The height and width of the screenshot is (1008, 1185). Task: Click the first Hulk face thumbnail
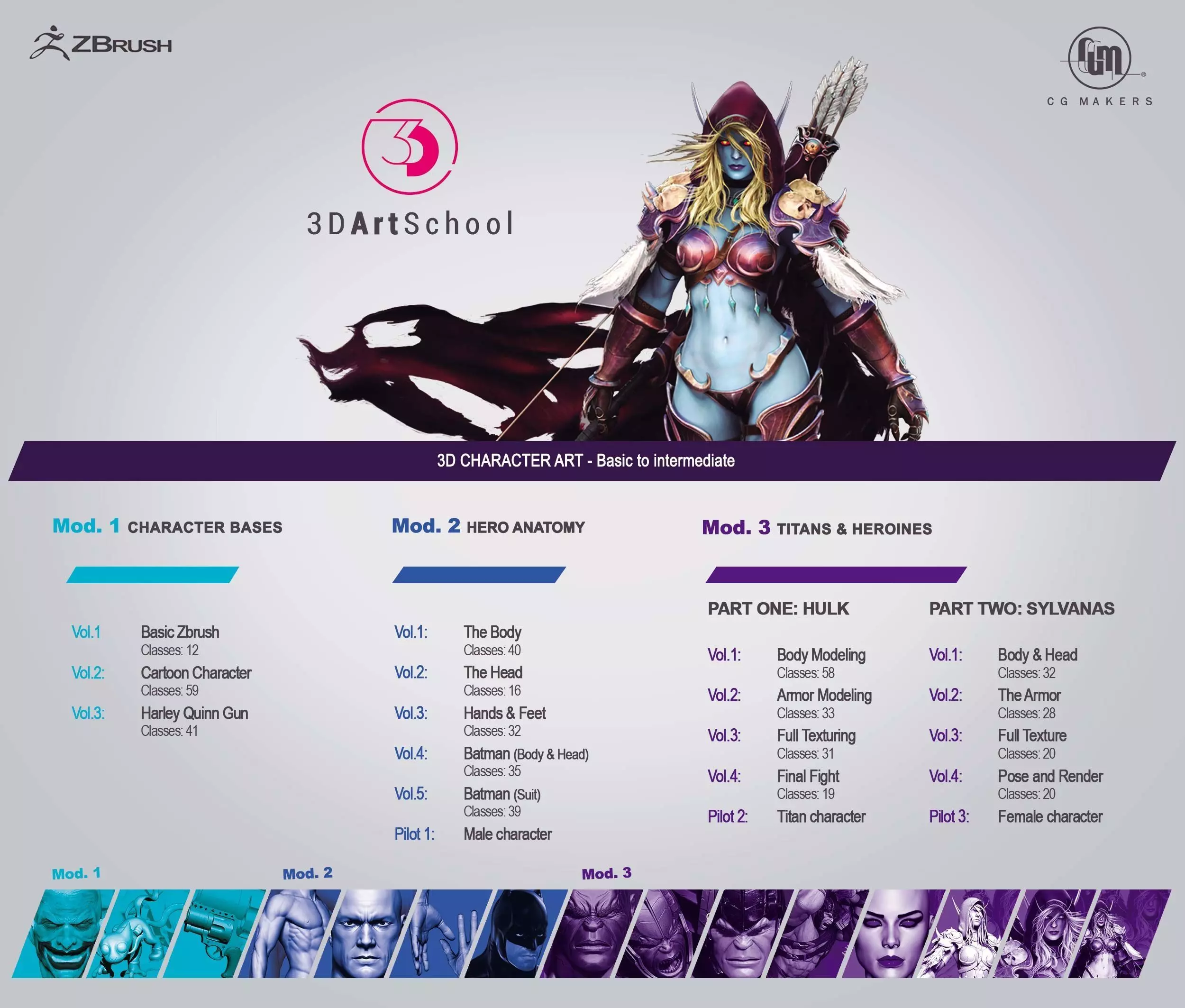592,933
